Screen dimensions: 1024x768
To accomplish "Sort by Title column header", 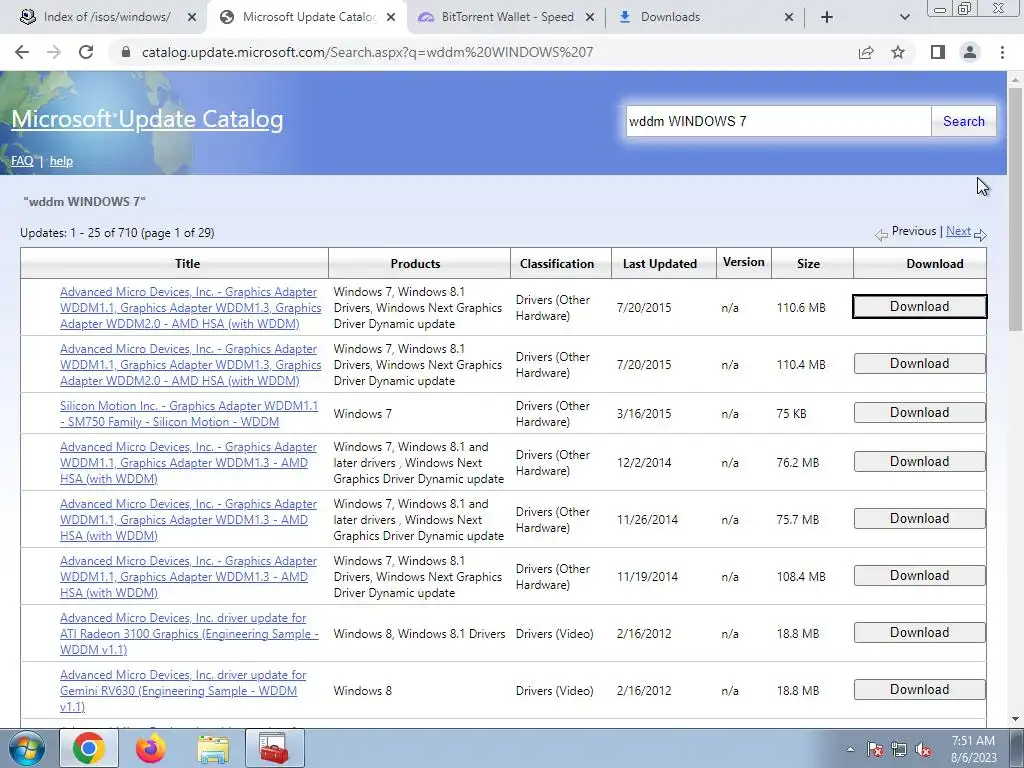I will point(187,264).
